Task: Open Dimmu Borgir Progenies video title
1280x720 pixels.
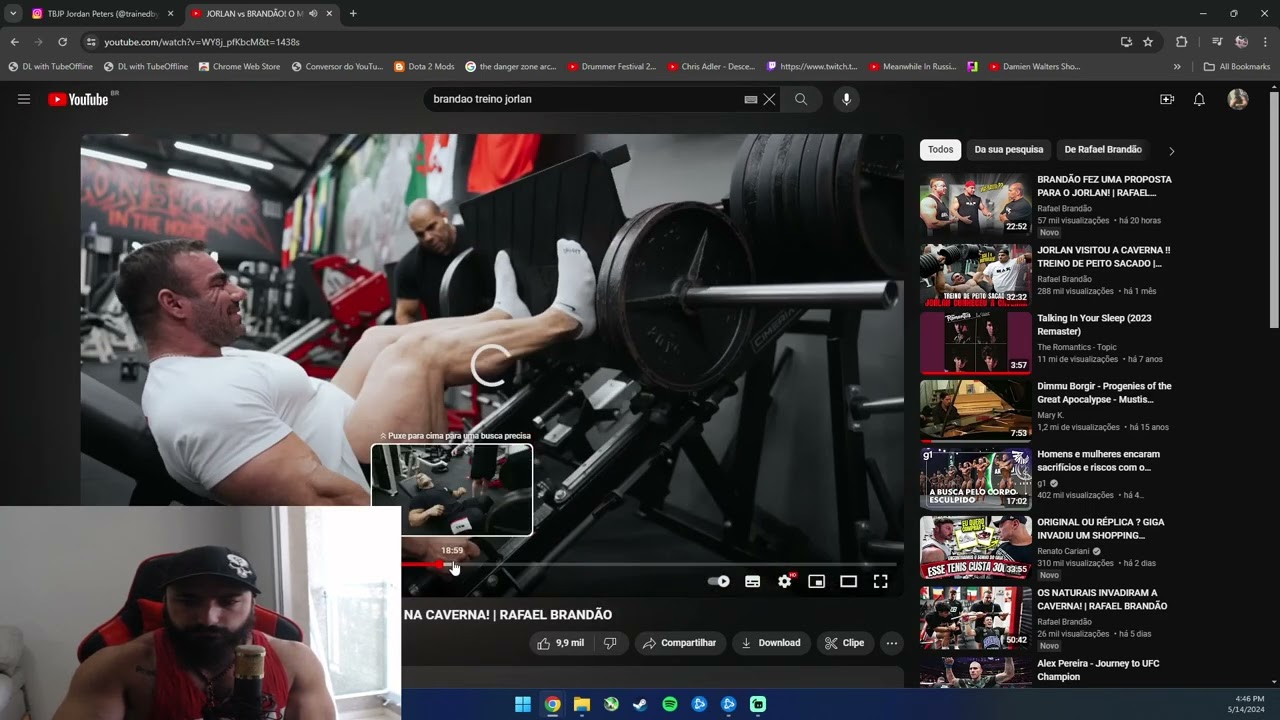Action: pos(1104,393)
